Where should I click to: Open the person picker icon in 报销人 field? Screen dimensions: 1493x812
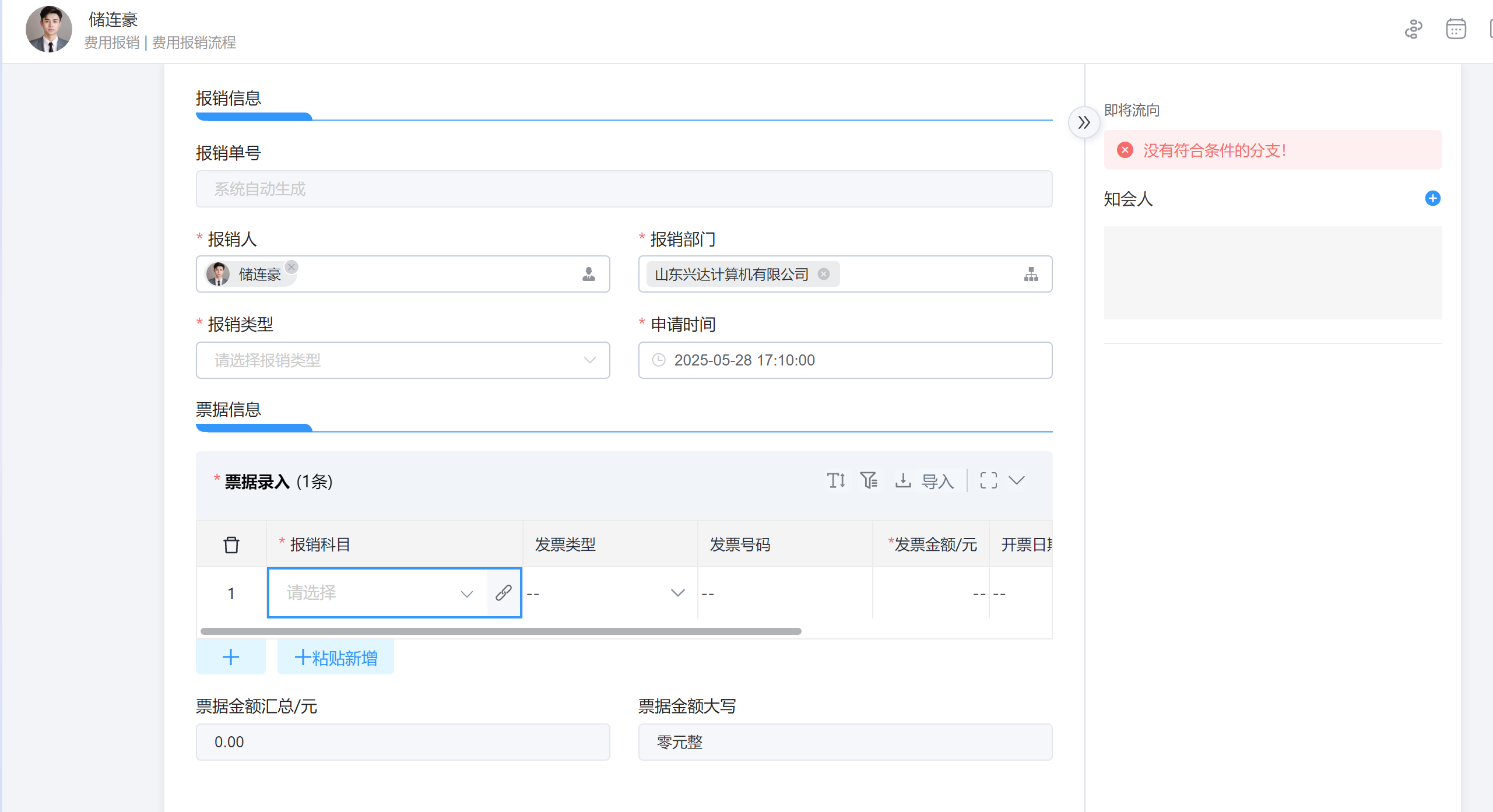click(589, 274)
